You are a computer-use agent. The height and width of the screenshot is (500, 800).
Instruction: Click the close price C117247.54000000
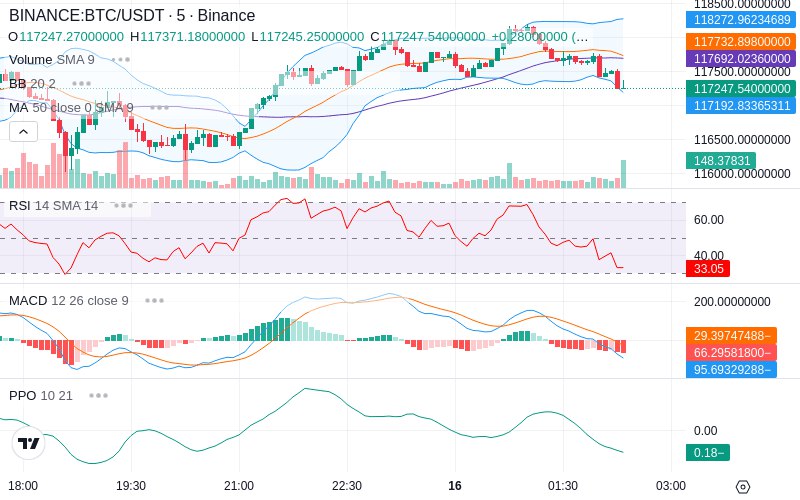[x=428, y=37]
